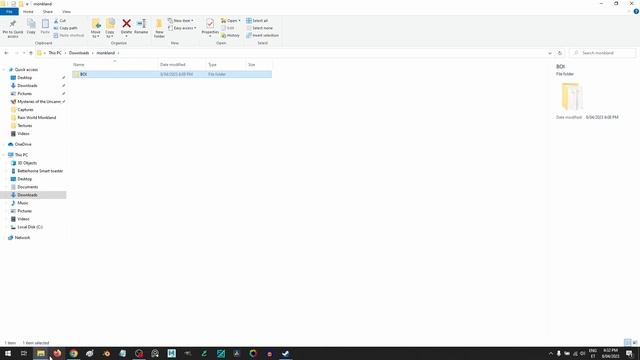Click Select all in the ribbon
640x360 pixels.
[x=257, y=21]
